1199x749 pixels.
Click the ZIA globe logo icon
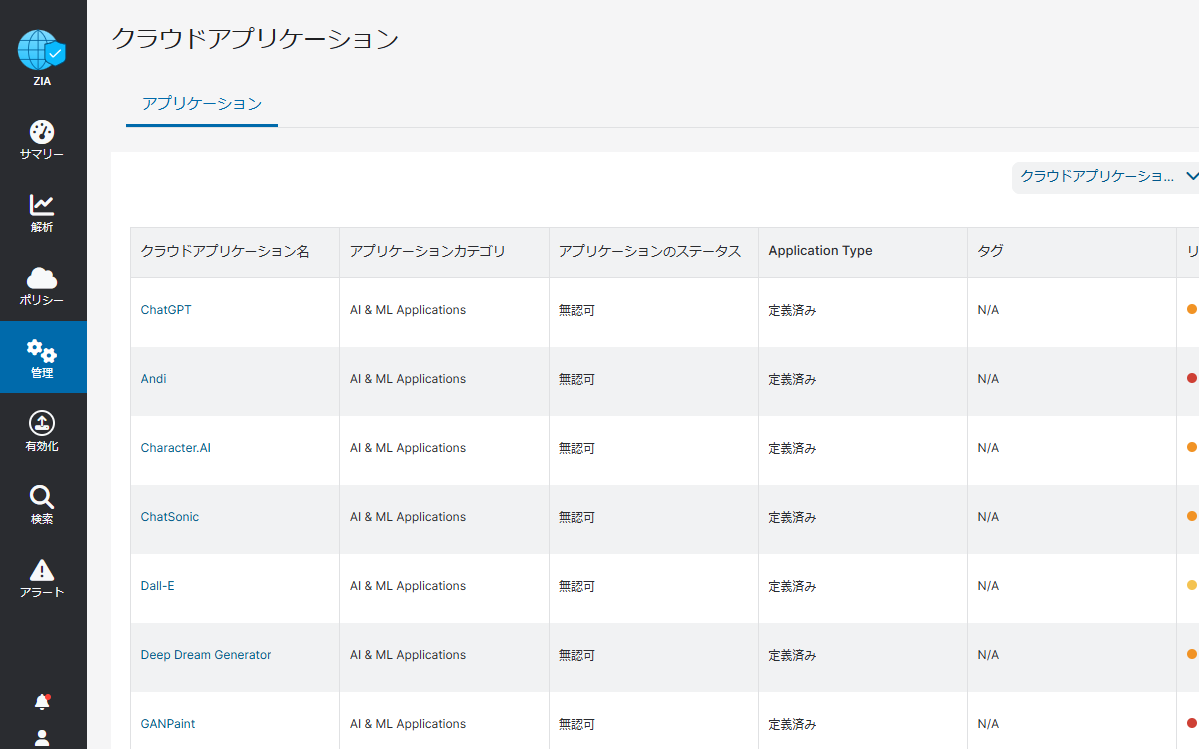coord(42,50)
